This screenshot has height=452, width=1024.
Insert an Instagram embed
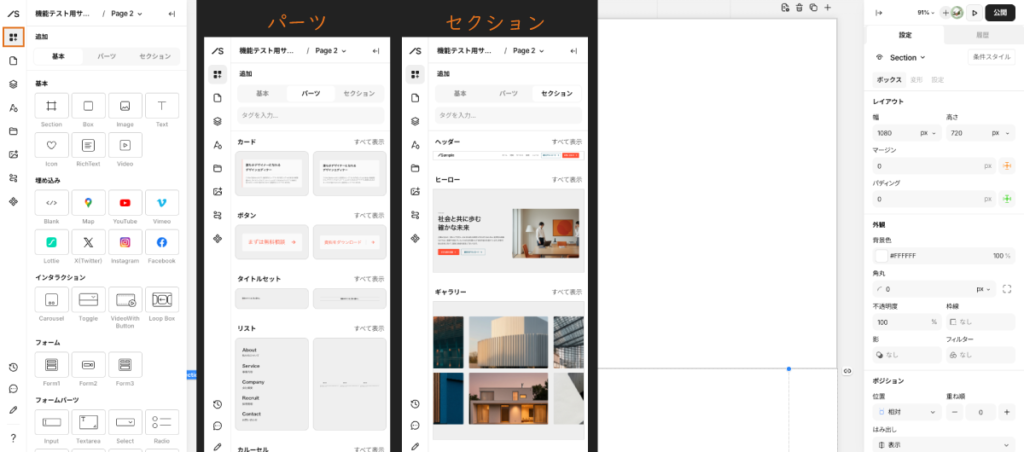(125, 242)
